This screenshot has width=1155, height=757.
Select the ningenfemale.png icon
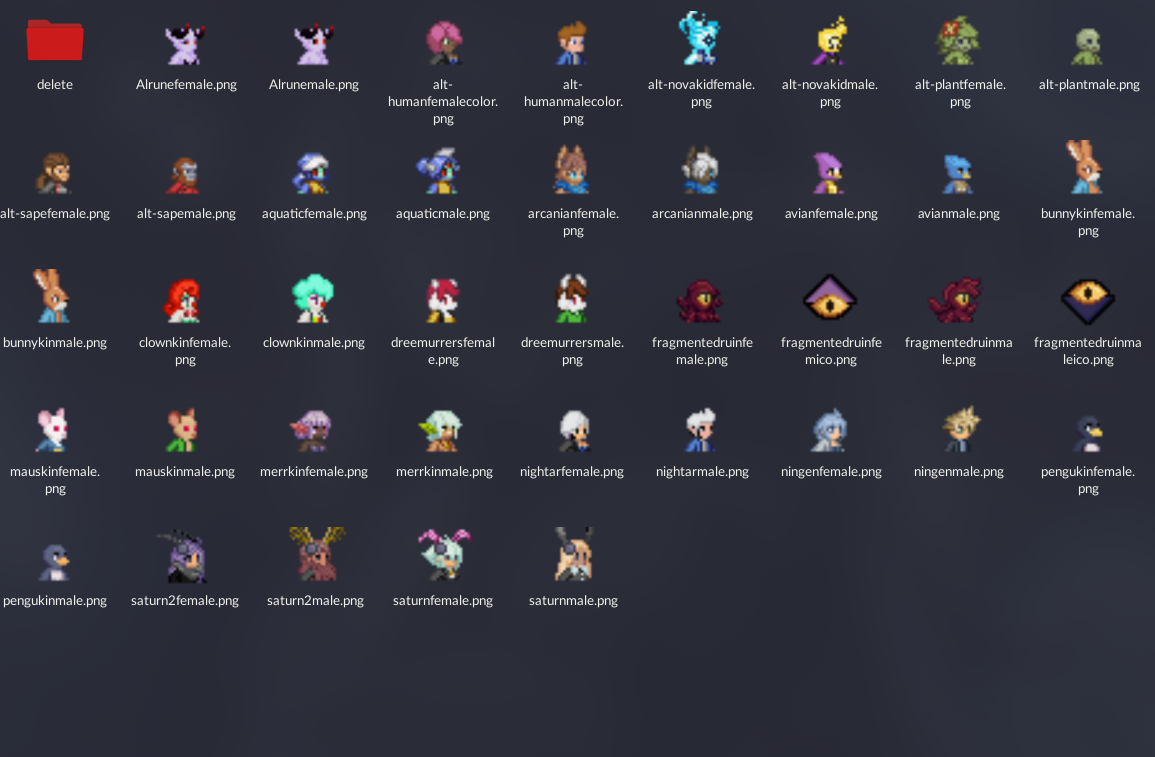point(829,430)
